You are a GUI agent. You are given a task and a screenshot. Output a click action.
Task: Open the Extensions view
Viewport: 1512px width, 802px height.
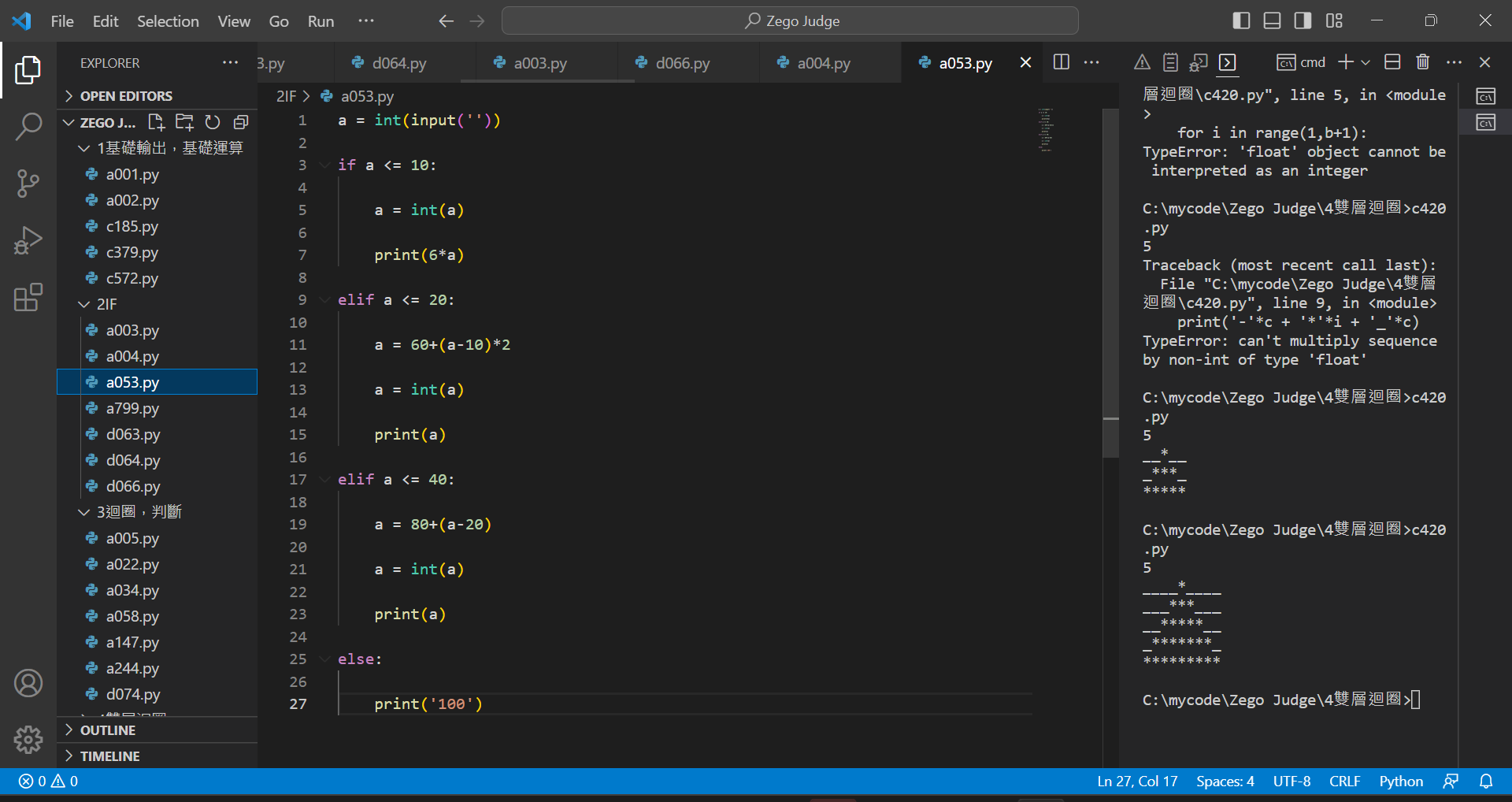[x=28, y=298]
